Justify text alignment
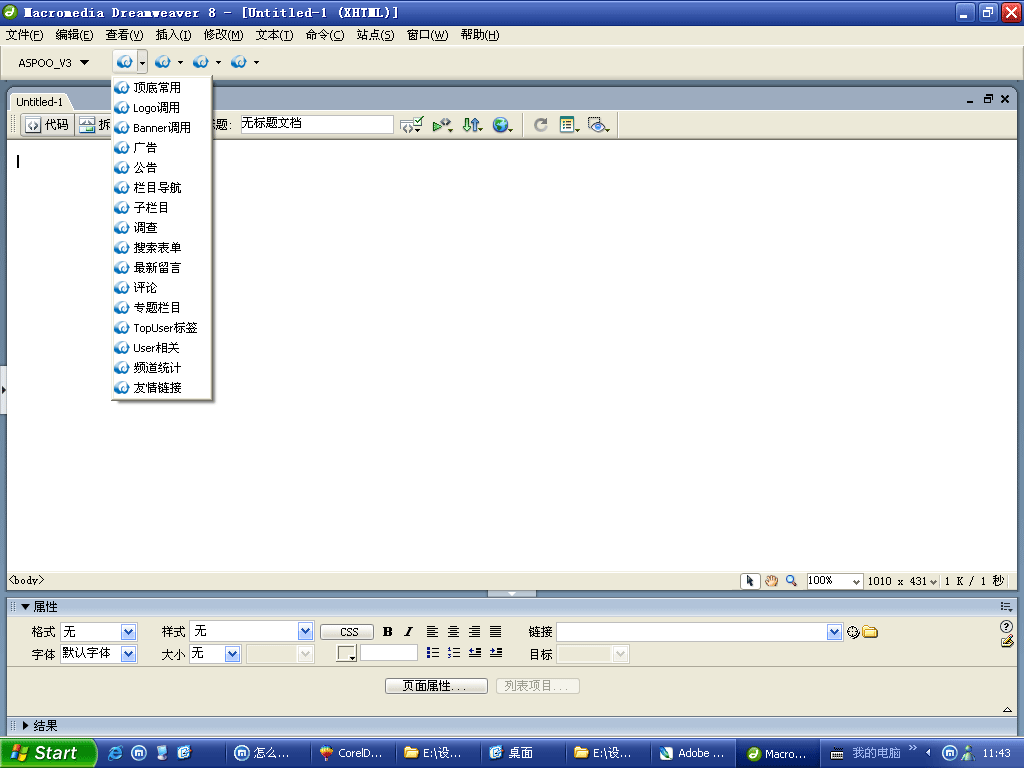 click(496, 632)
